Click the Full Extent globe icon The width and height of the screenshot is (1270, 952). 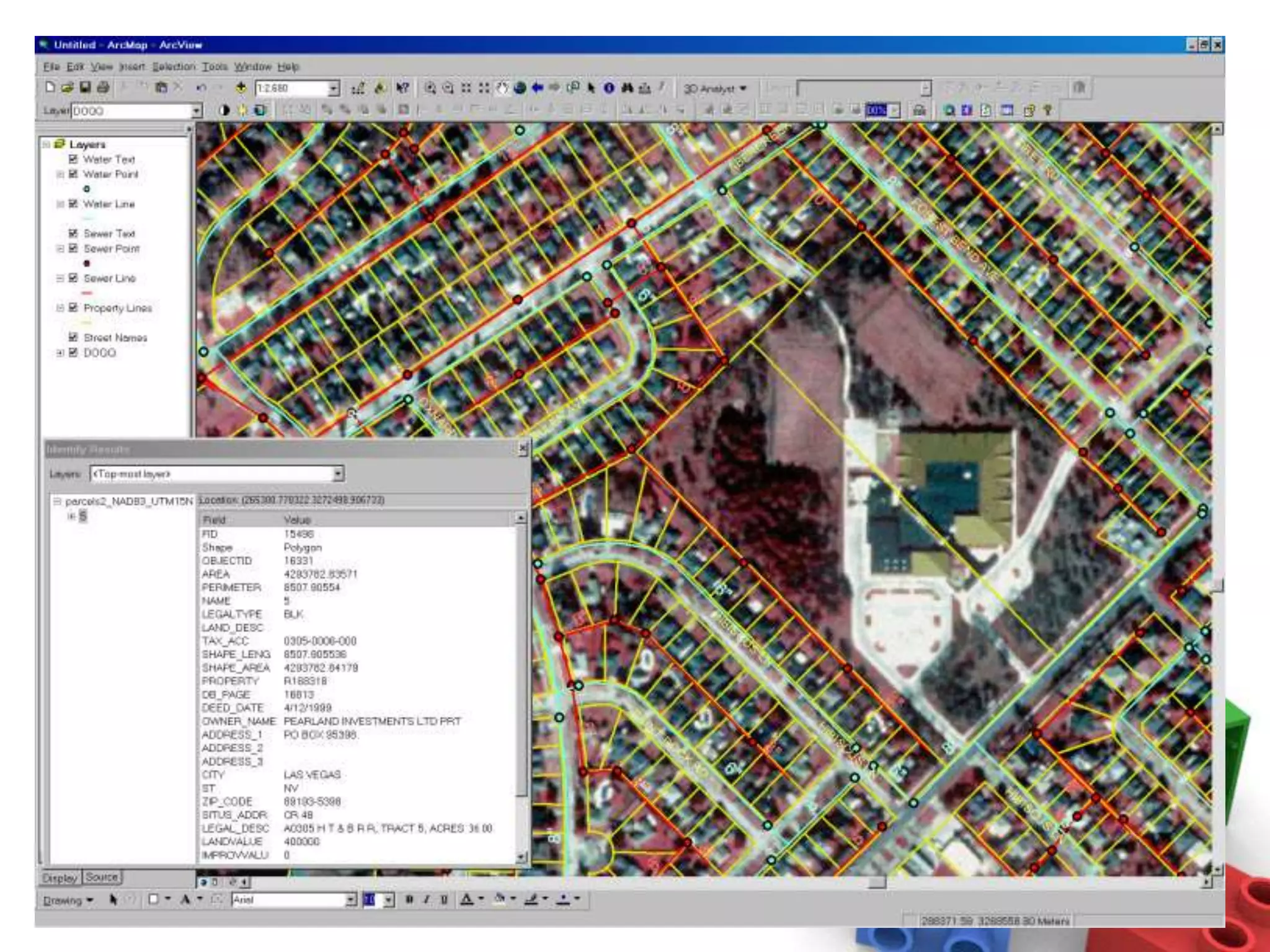520,88
